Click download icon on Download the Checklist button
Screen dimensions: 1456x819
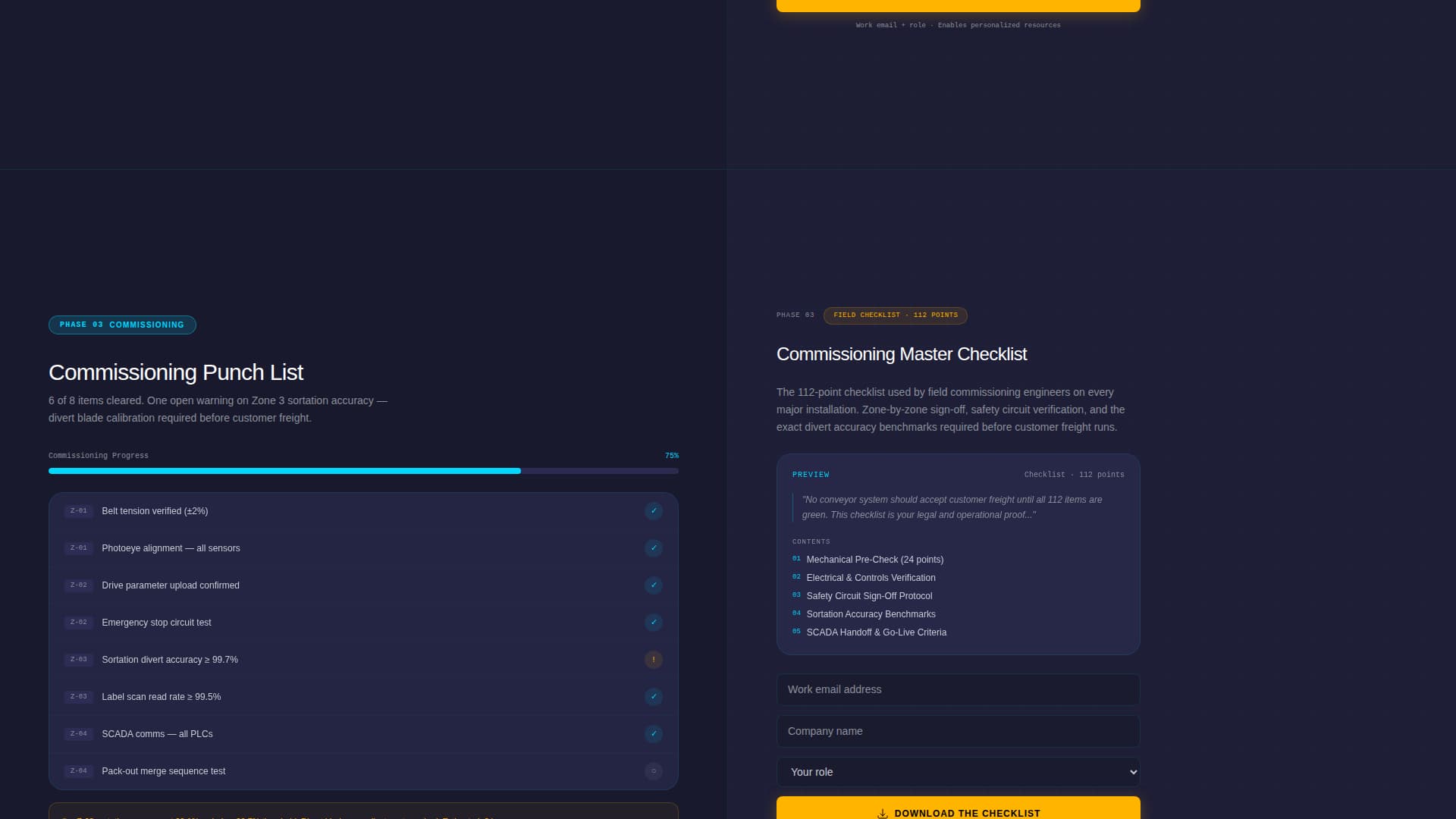(x=883, y=814)
